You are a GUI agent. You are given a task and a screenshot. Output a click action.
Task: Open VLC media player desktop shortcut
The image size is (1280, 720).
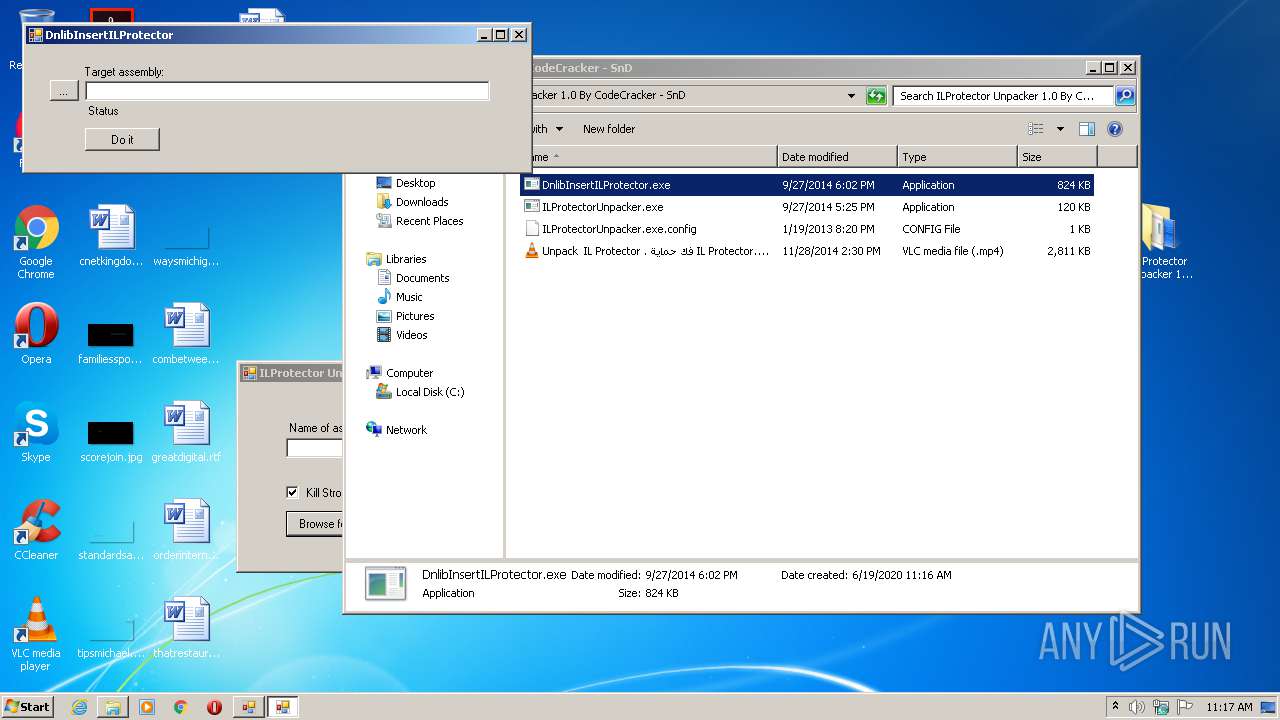tap(36, 634)
